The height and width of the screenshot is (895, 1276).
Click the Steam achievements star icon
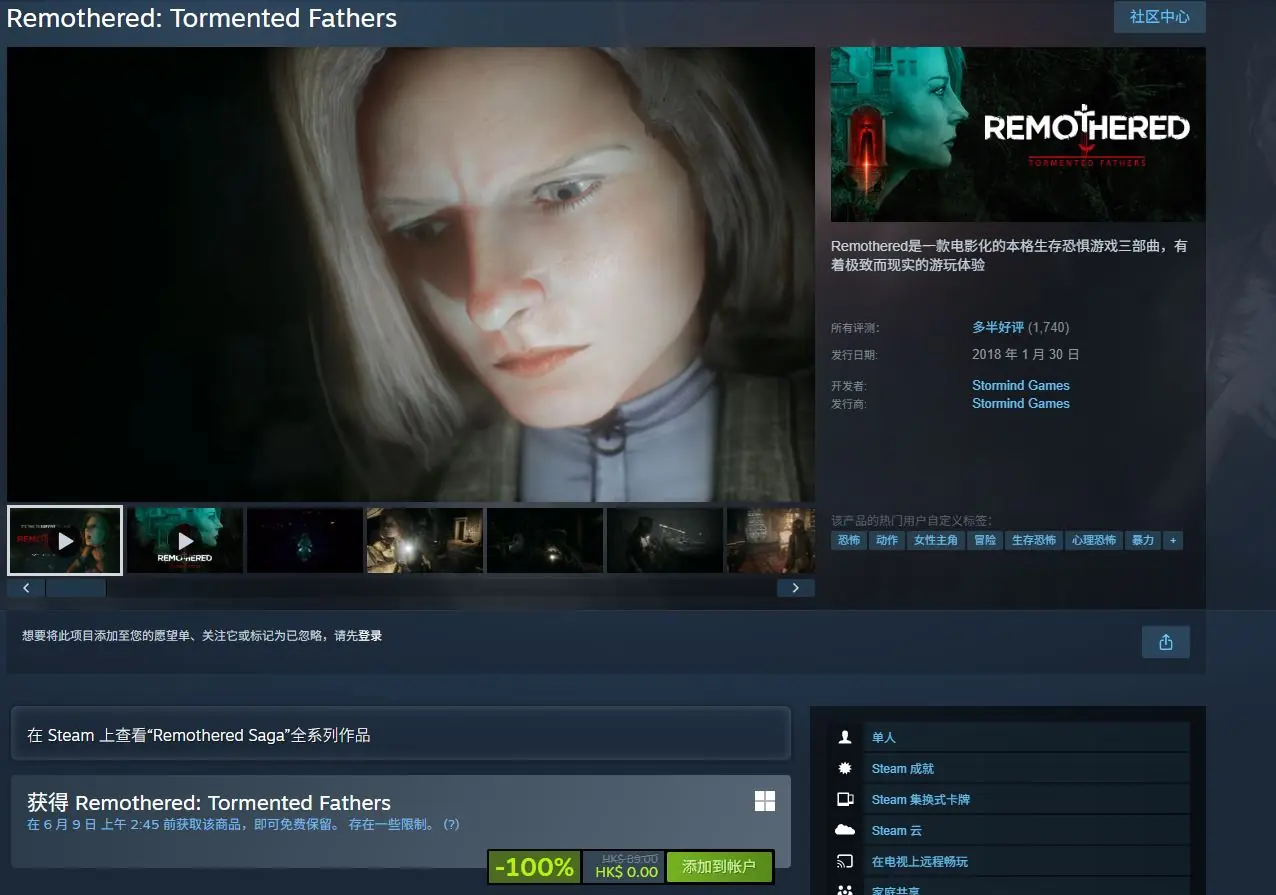(845, 768)
